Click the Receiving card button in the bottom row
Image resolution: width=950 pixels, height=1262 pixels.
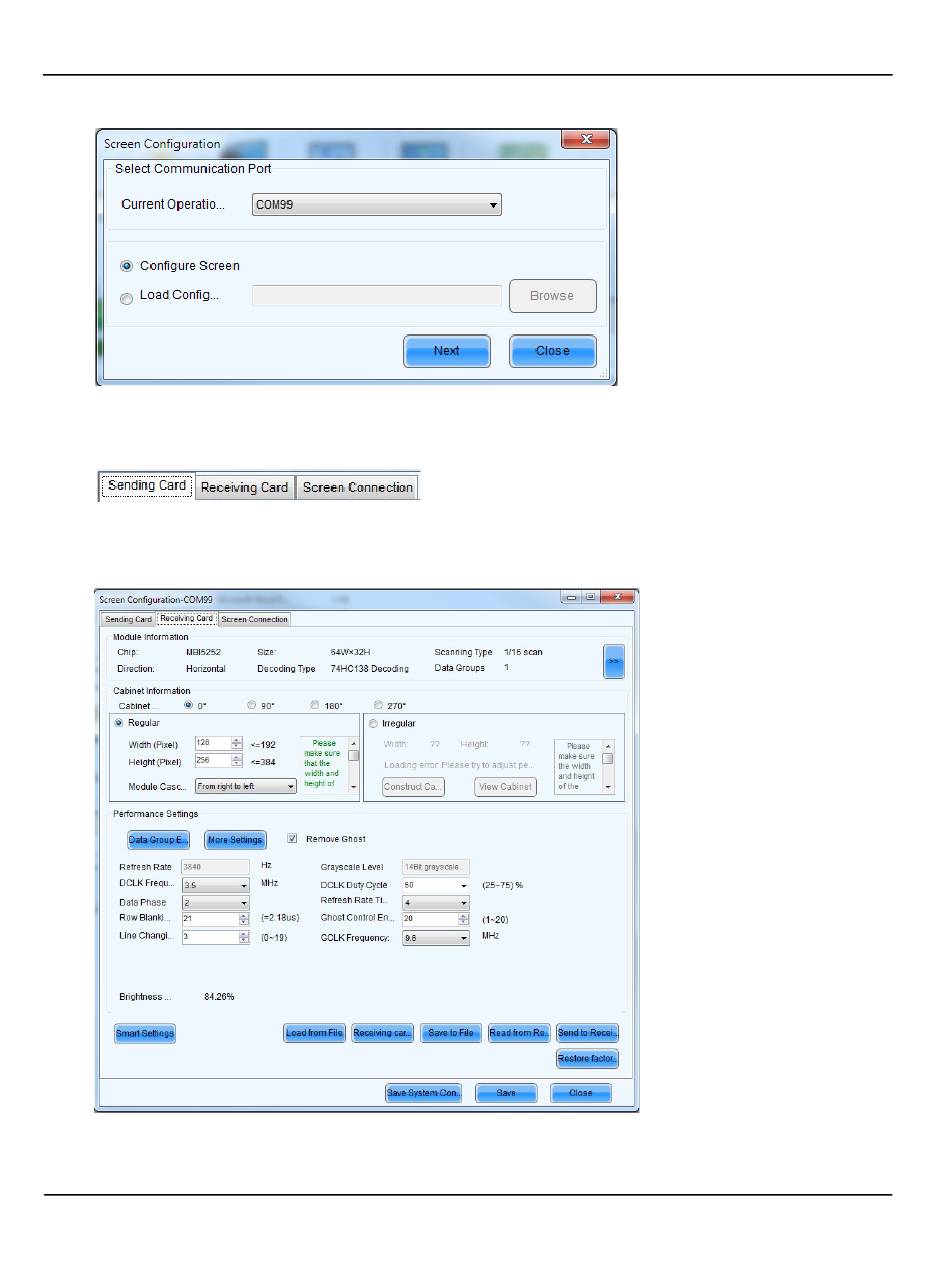click(383, 1033)
